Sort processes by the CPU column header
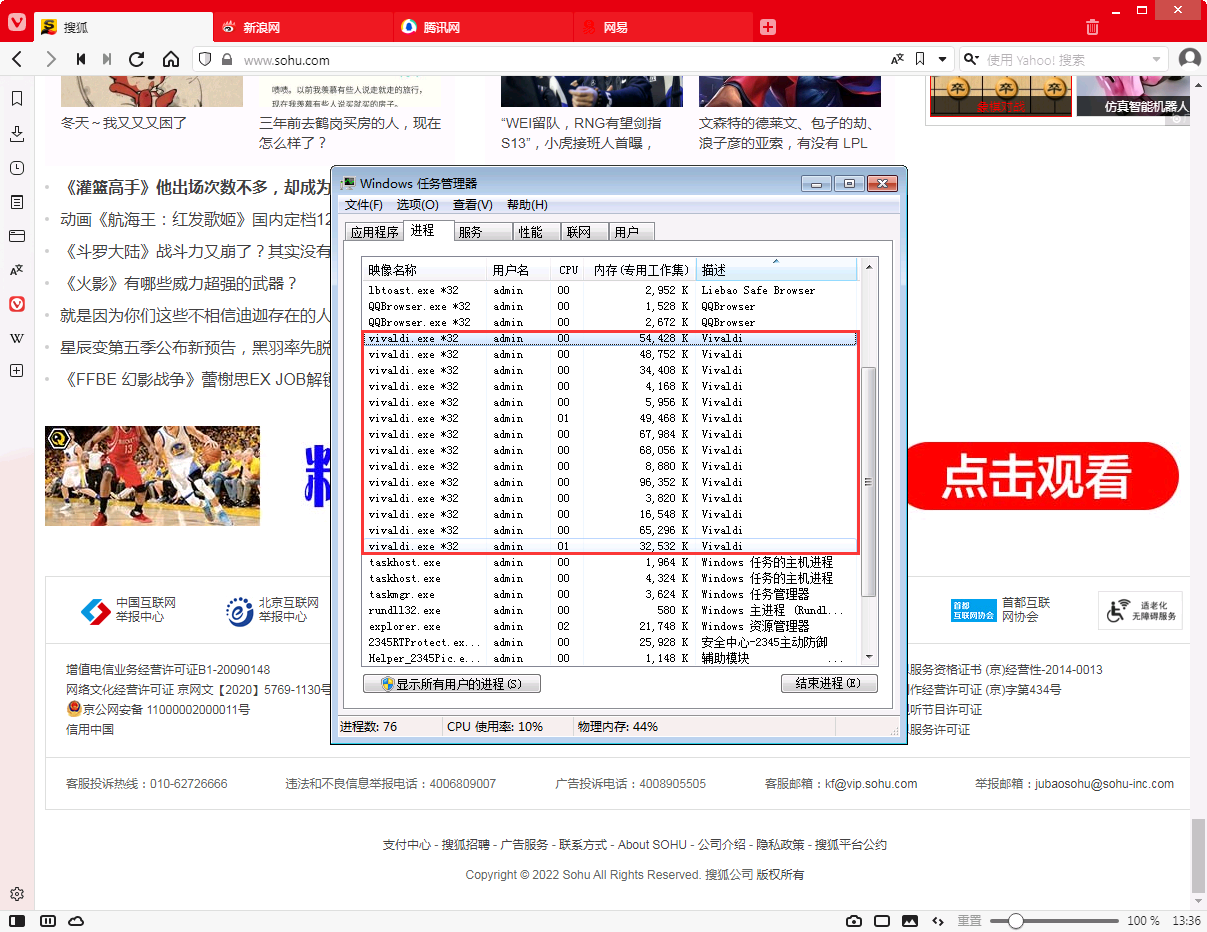Screen dimensions: 1207x932 pyautogui.click(x=568, y=270)
